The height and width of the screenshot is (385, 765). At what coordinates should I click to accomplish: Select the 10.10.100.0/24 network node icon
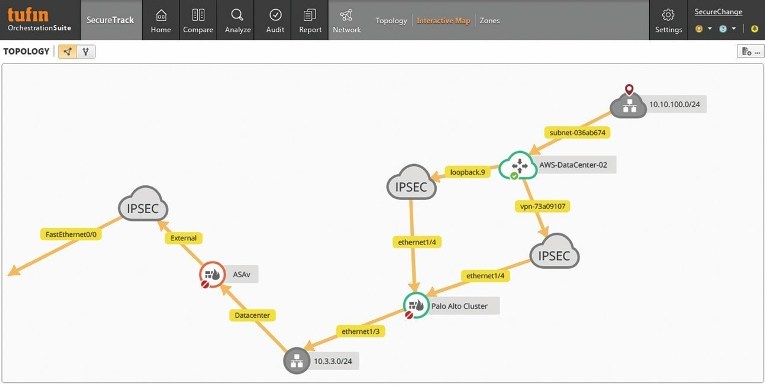(x=628, y=106)
